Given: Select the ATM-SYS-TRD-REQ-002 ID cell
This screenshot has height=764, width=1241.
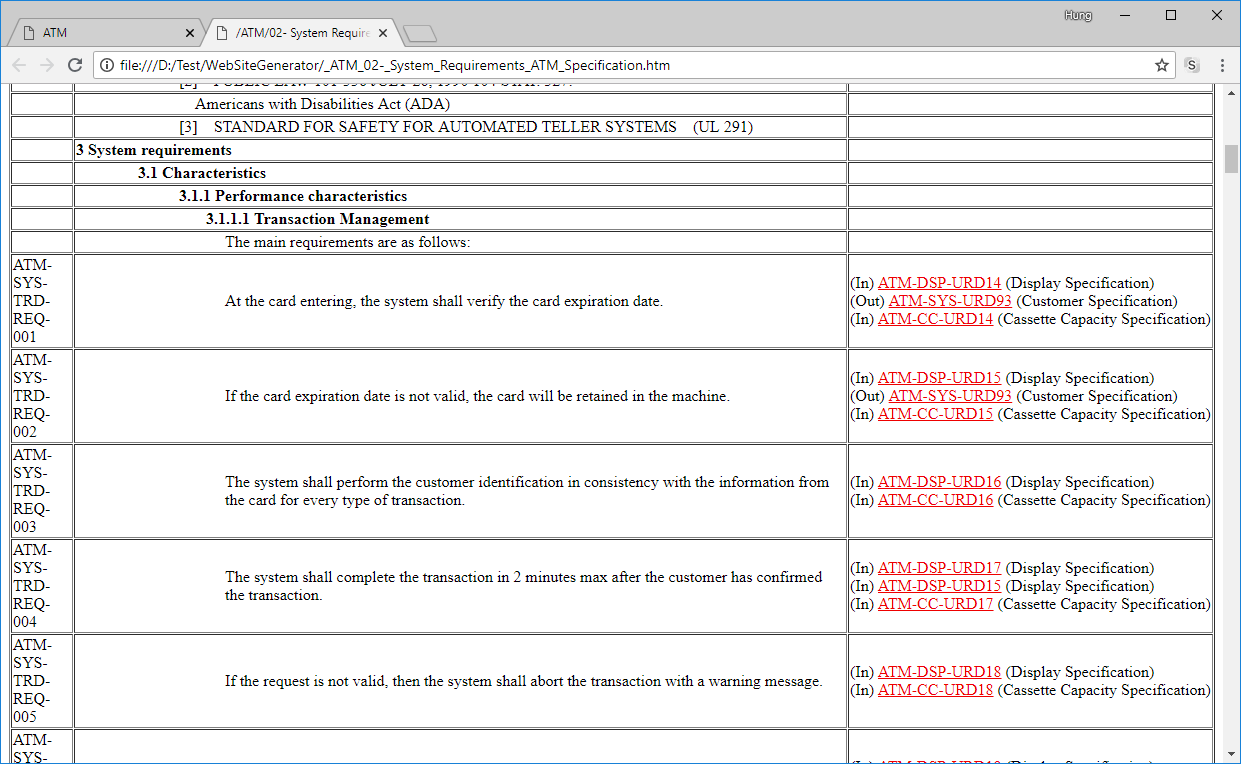Looking at the screenshot, I should [42, 396].
